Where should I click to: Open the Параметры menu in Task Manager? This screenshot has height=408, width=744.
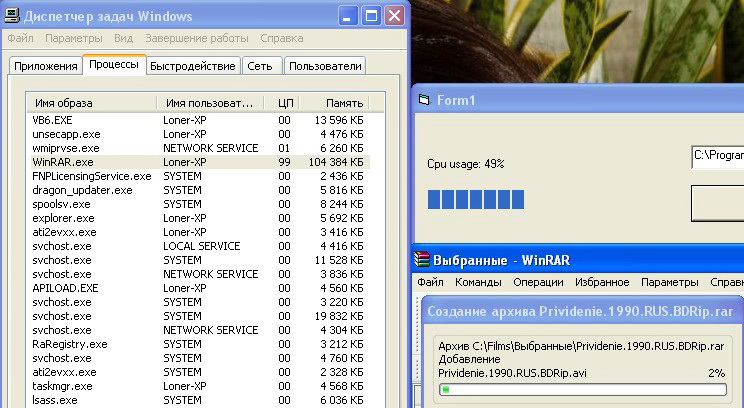click(74, 38)
